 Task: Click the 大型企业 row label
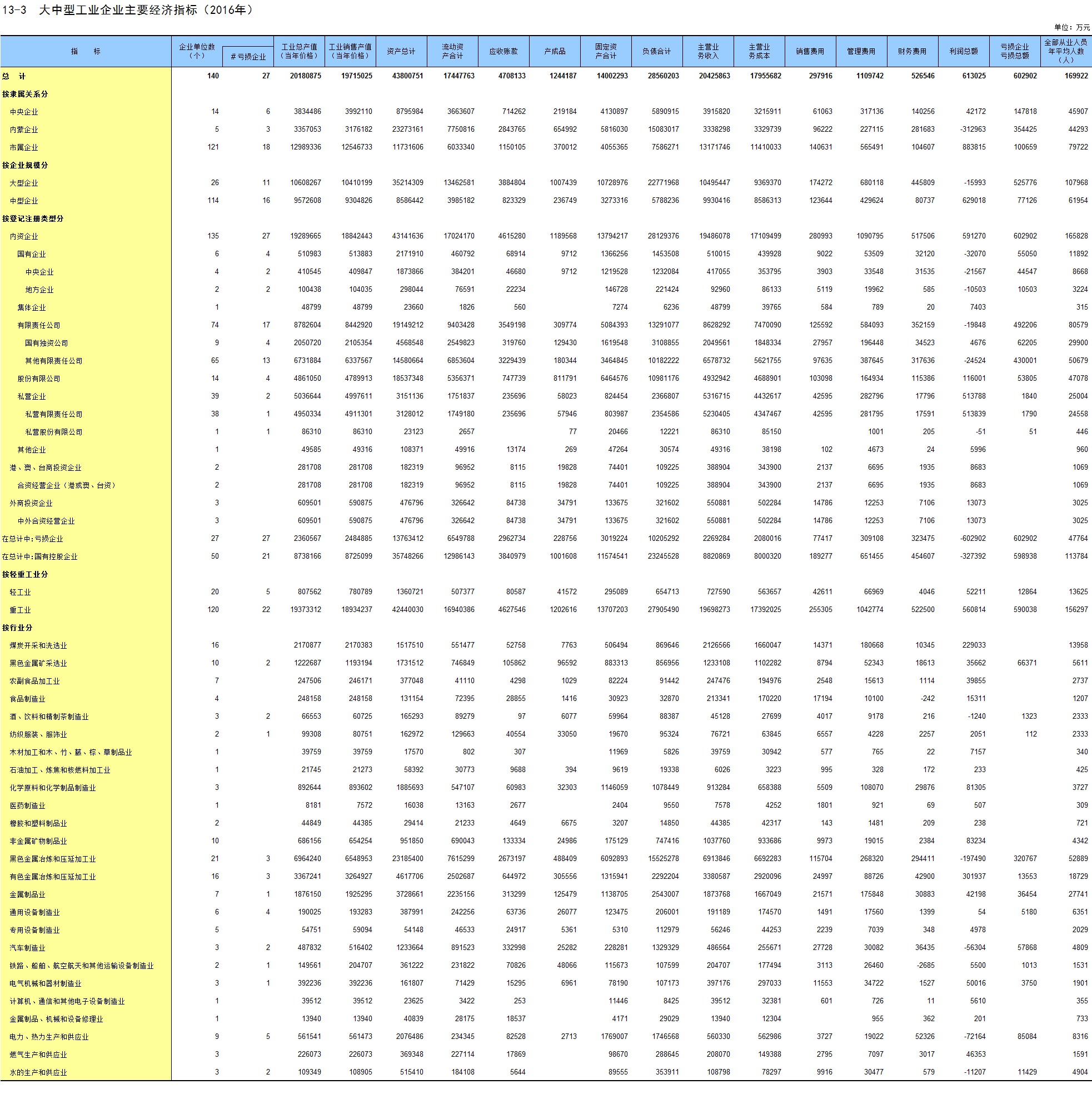[24, 183]
